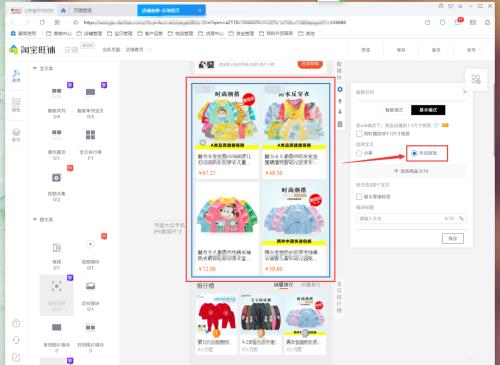This screenshot has width=500, height=365.
Task: Select the manual add radio button
Action: 414,153
